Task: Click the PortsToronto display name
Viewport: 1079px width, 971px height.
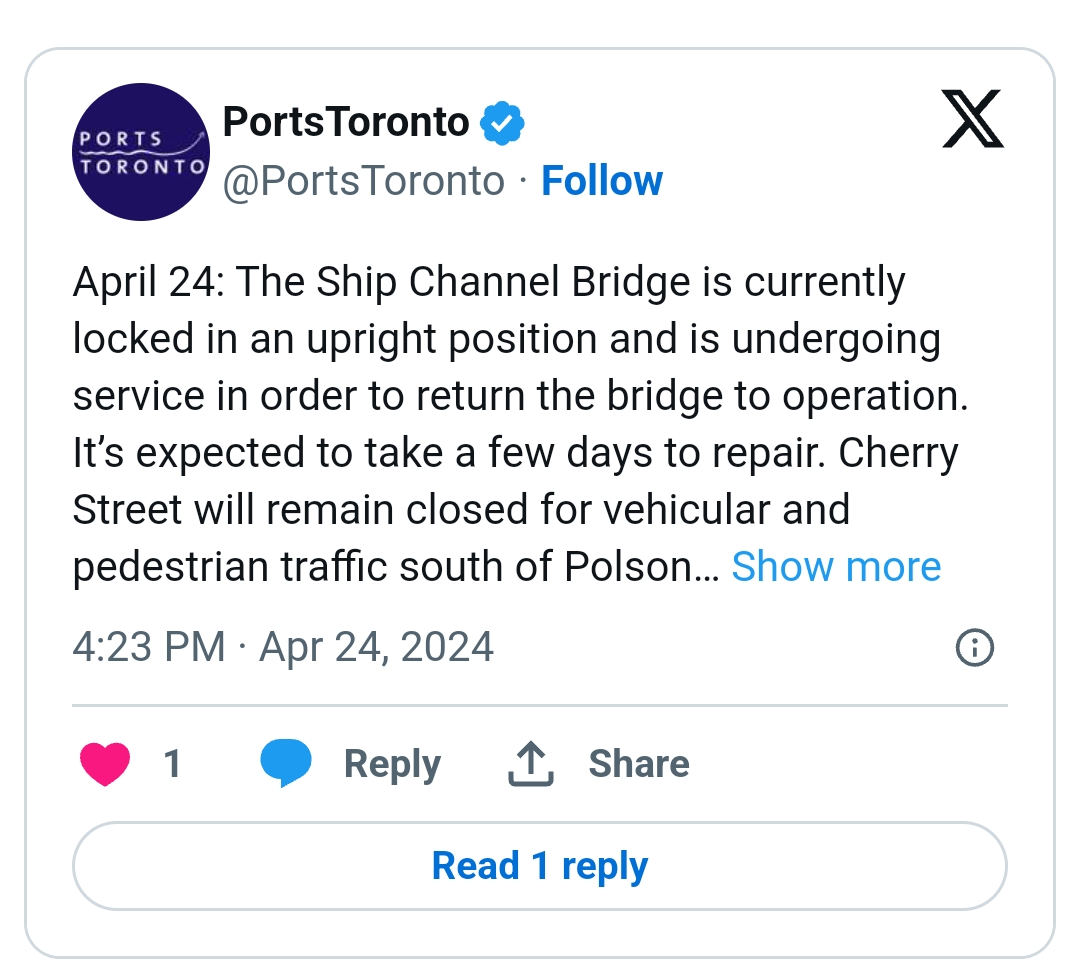Action: pyautogui.click(x=345, y=122)
